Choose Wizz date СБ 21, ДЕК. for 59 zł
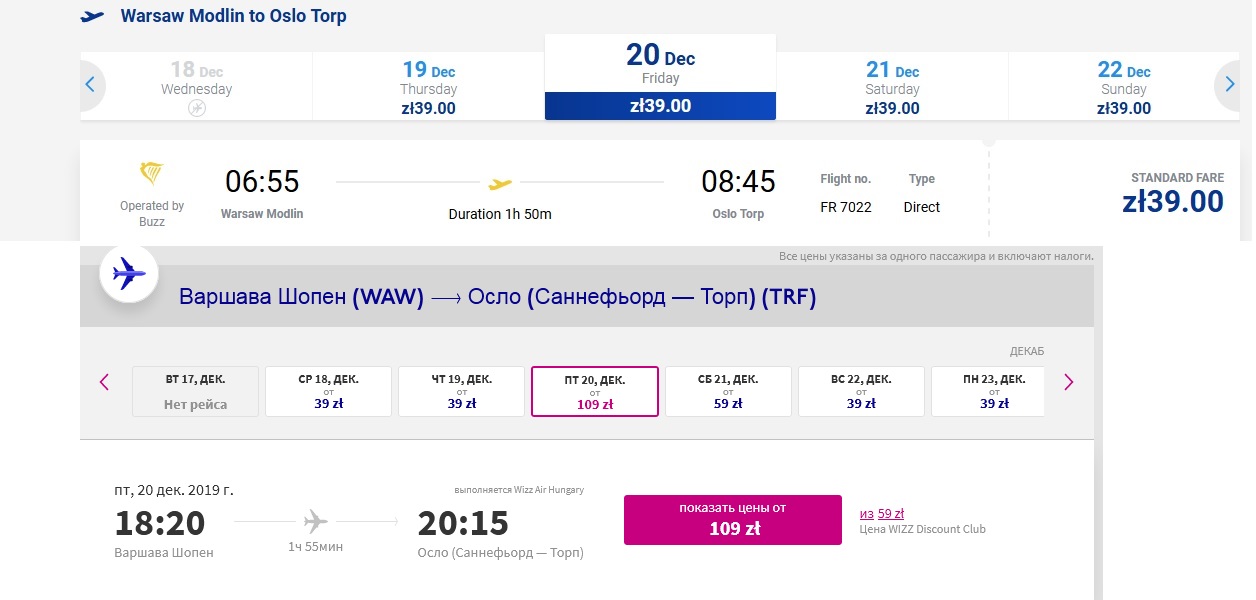Viewport: 1256px width, 600px height. coord(728,391)
